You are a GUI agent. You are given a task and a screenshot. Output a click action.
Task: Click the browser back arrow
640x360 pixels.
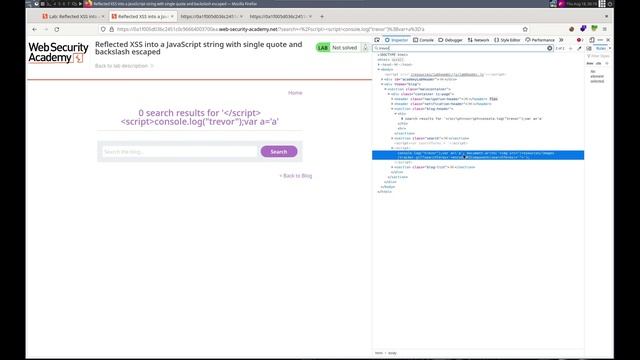tap(34, 29)
